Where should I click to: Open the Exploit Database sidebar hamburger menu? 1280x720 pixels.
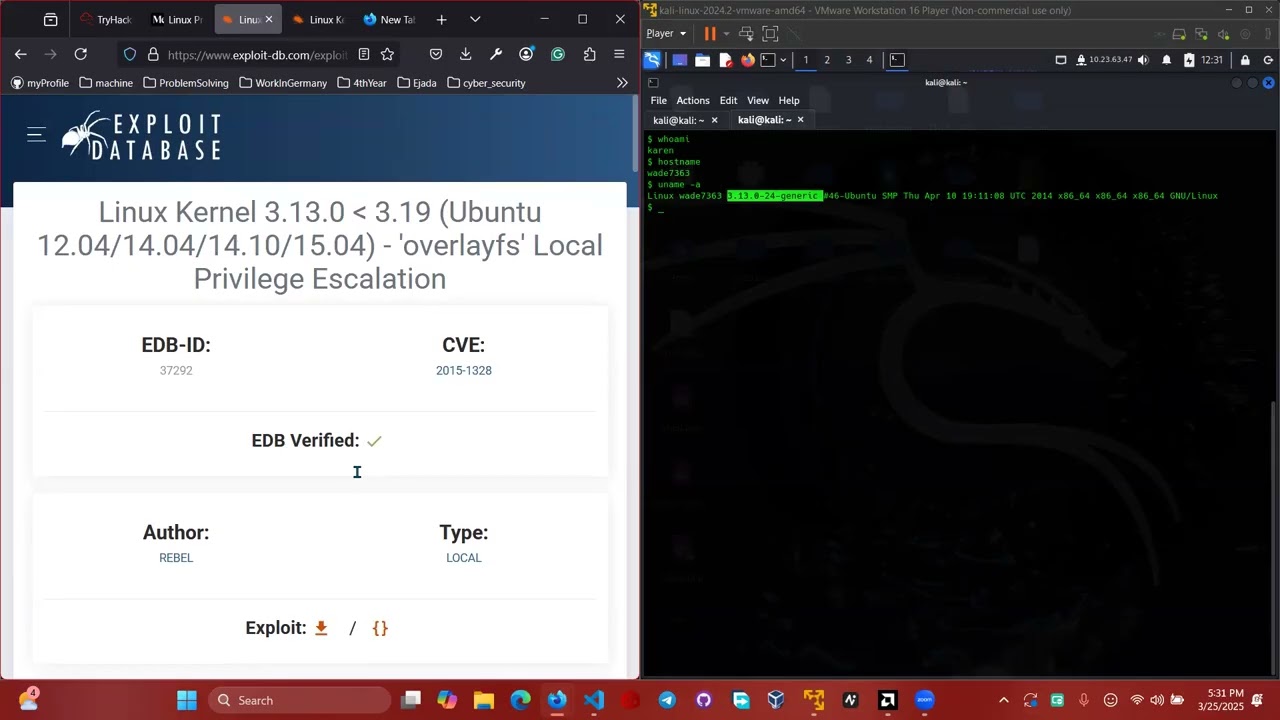pyautogui.click(x=37, y=135)
